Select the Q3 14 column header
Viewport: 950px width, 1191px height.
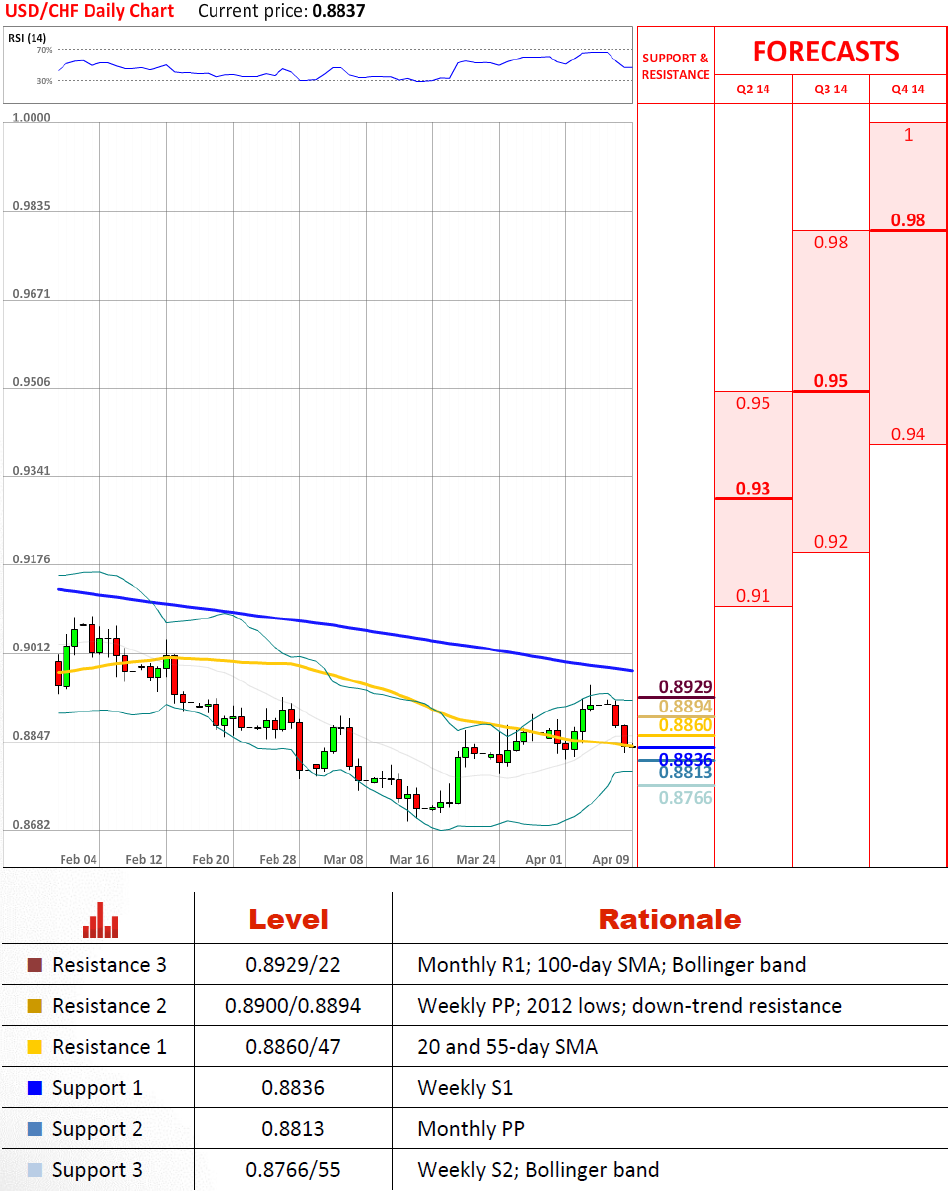(831, 89)
